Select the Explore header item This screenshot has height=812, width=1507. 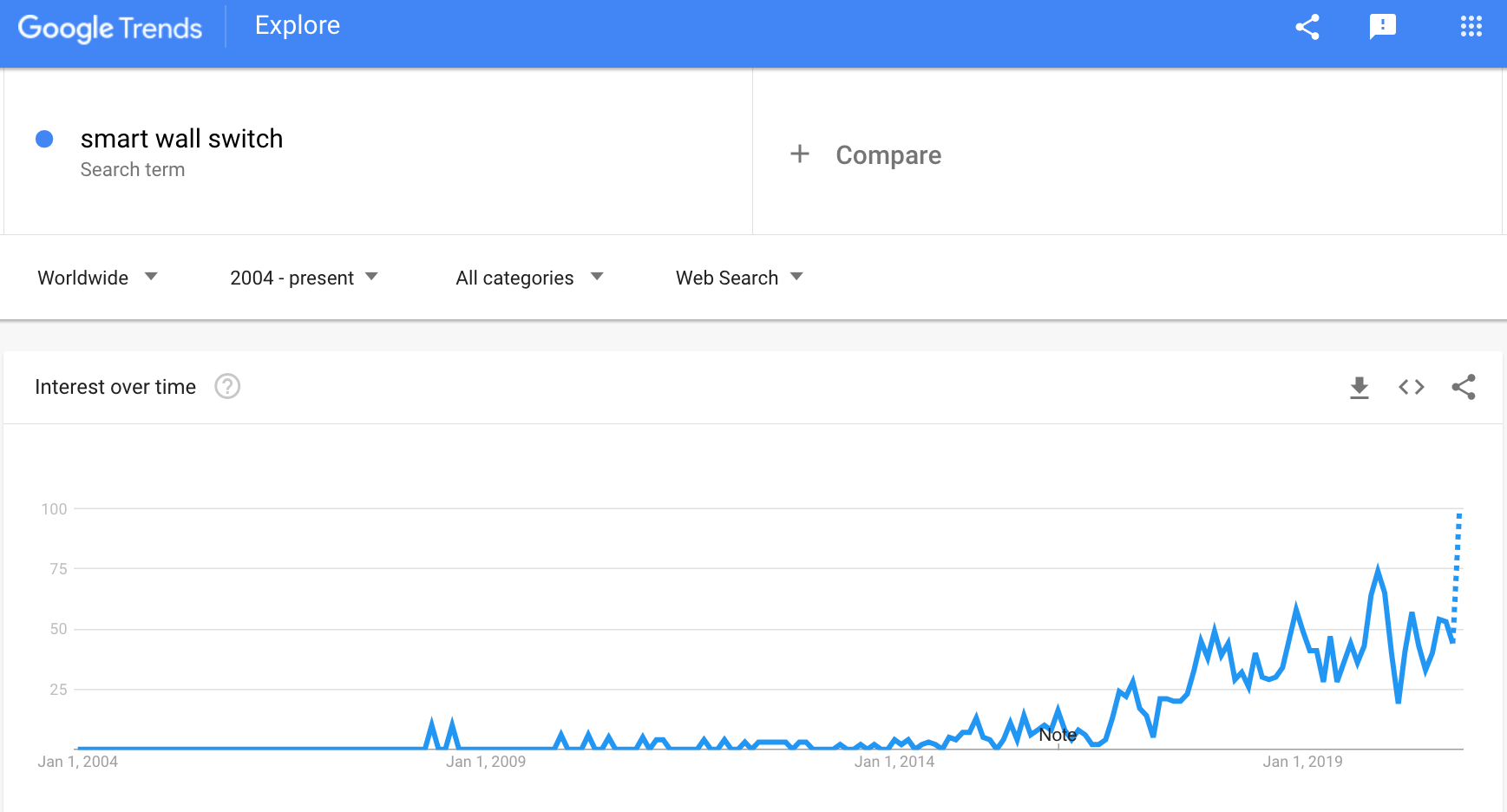point(298,25)
